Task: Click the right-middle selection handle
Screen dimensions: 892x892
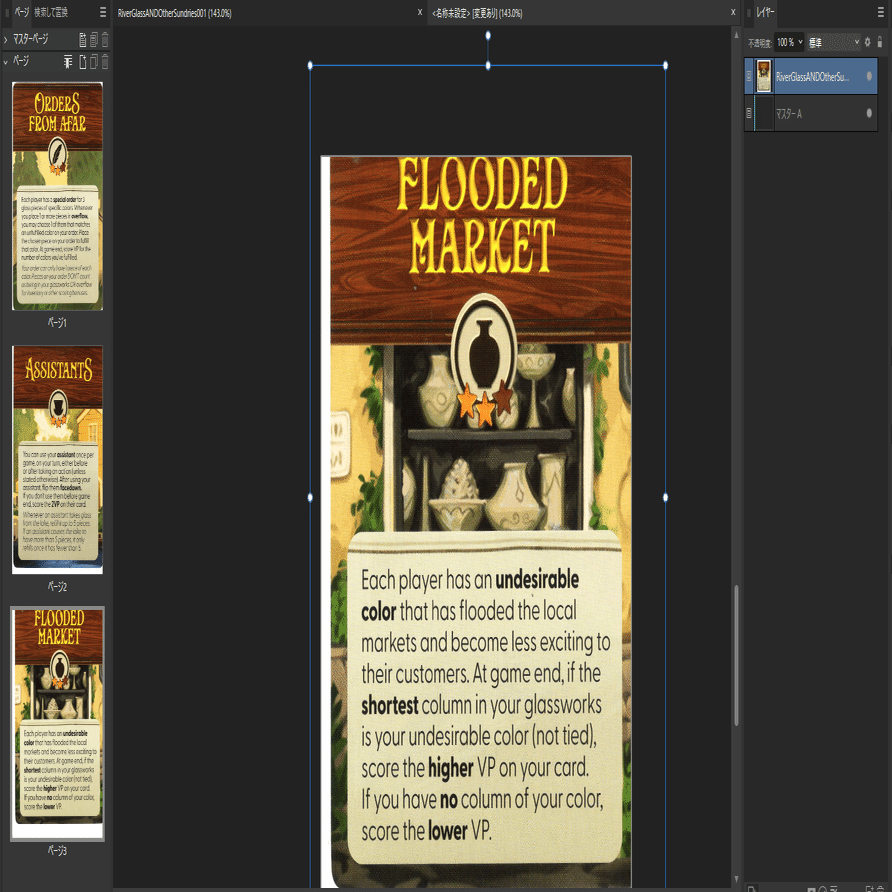Action: click(x=666, y=497)
